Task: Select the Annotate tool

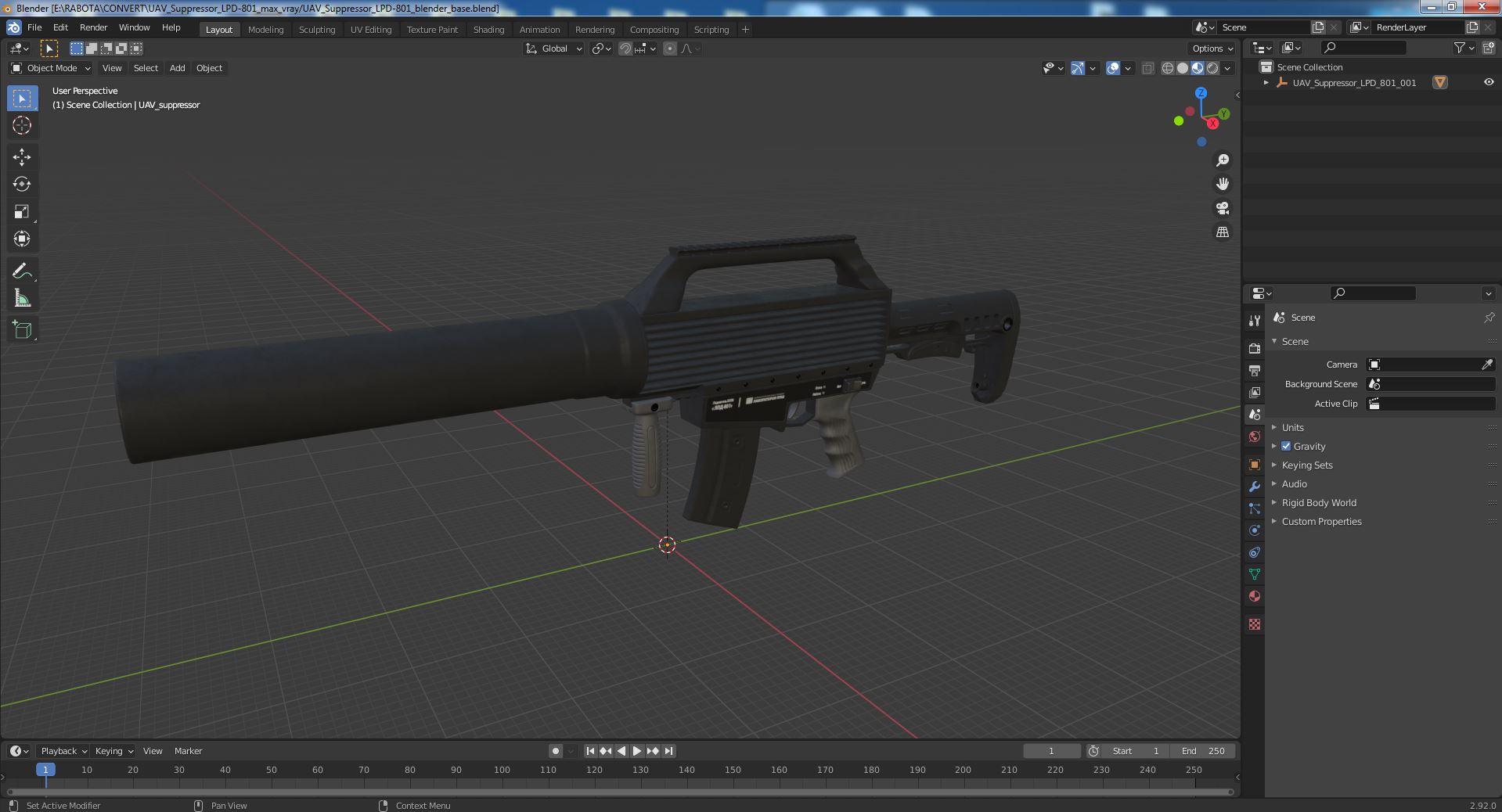Action: pos(22,271)
